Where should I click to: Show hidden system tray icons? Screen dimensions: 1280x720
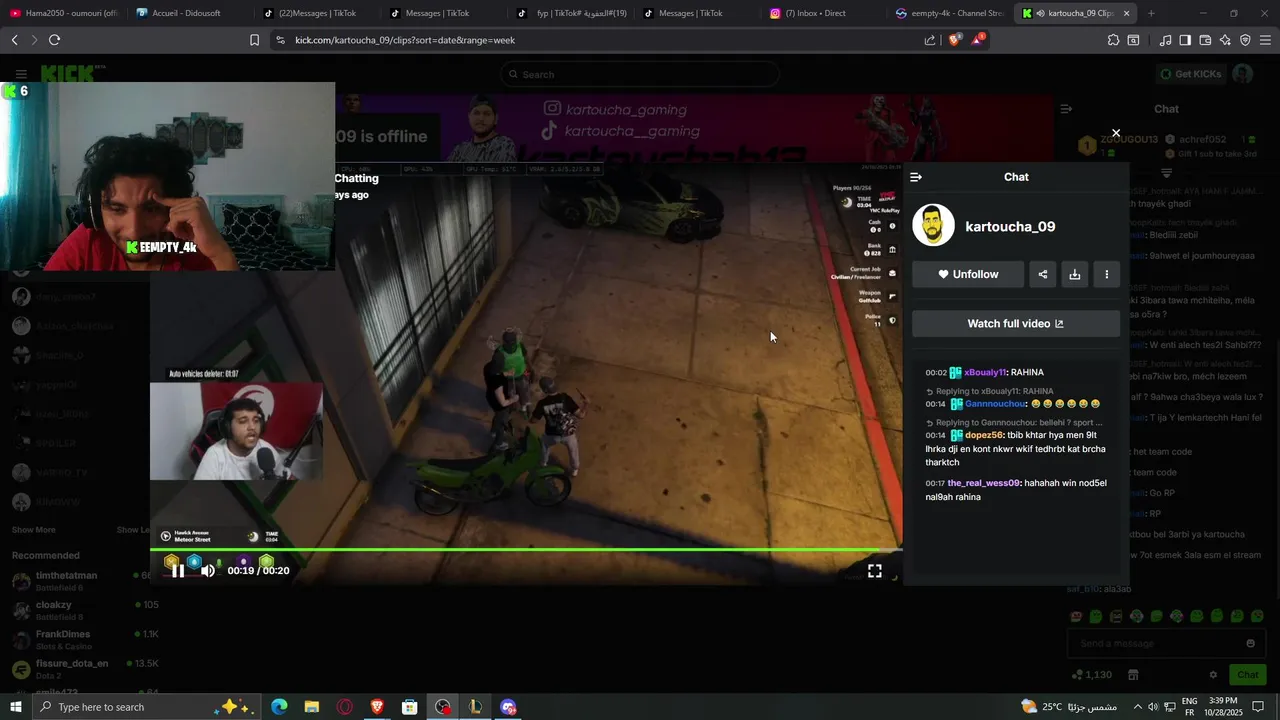[1137, 707]
